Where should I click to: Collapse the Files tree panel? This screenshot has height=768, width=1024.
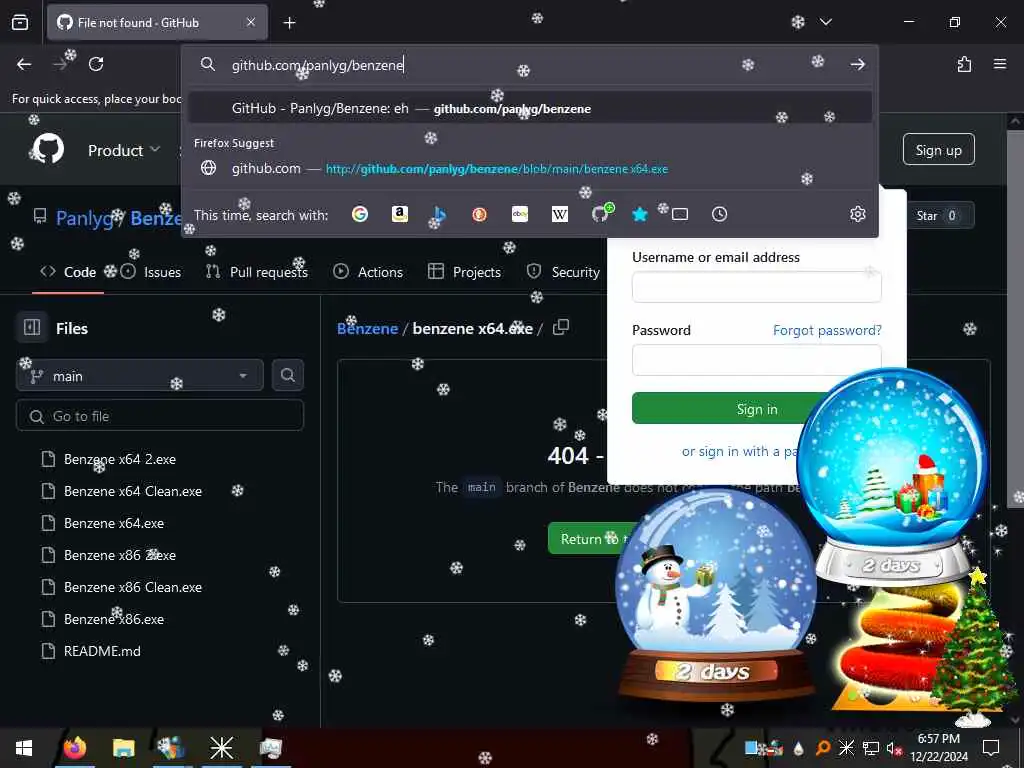[32, 327]
